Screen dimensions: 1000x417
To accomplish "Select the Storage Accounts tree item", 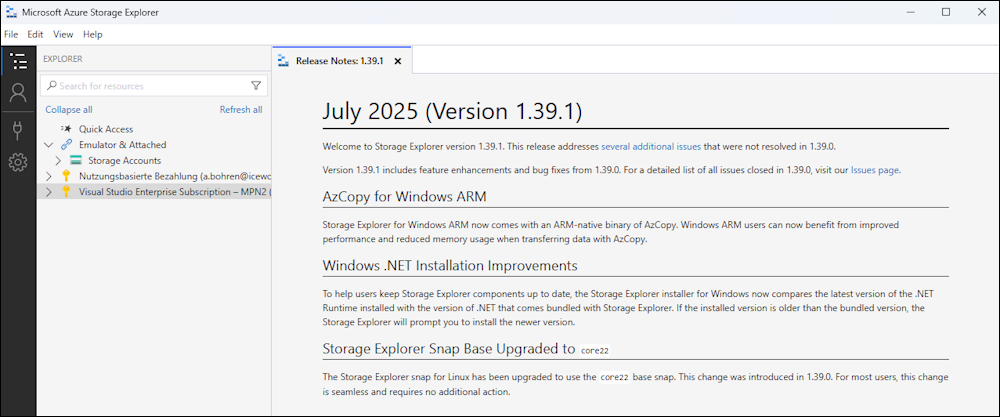I will pyautogui.click(x=154, y=161).
